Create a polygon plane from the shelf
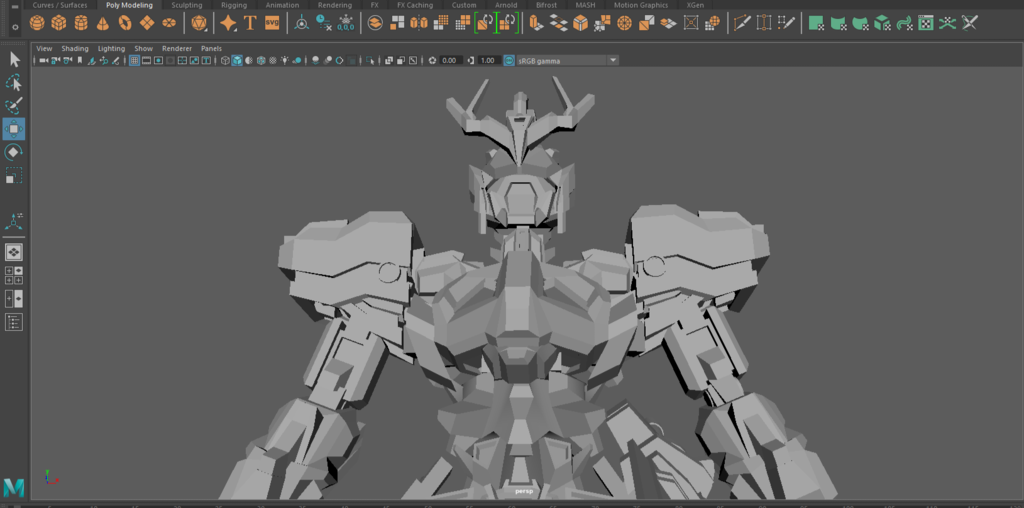The height and width of the screenshot is (508, 1024). pos(147,24)
